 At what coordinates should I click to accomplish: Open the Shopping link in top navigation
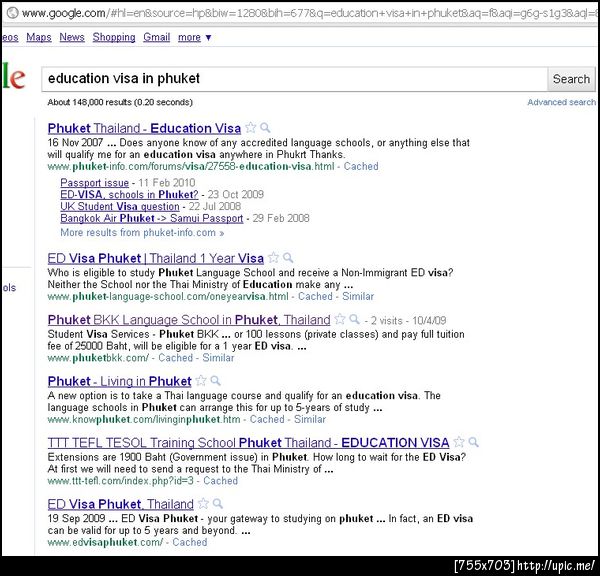coord(114,37)
